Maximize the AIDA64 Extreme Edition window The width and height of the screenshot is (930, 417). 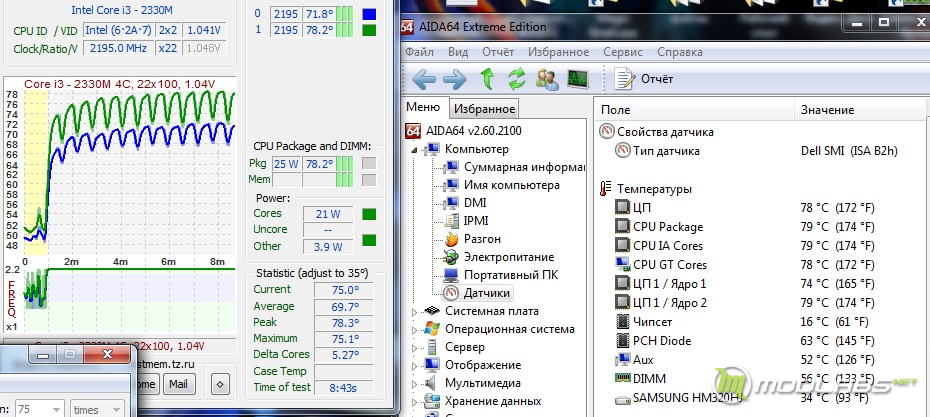point(884,23)
